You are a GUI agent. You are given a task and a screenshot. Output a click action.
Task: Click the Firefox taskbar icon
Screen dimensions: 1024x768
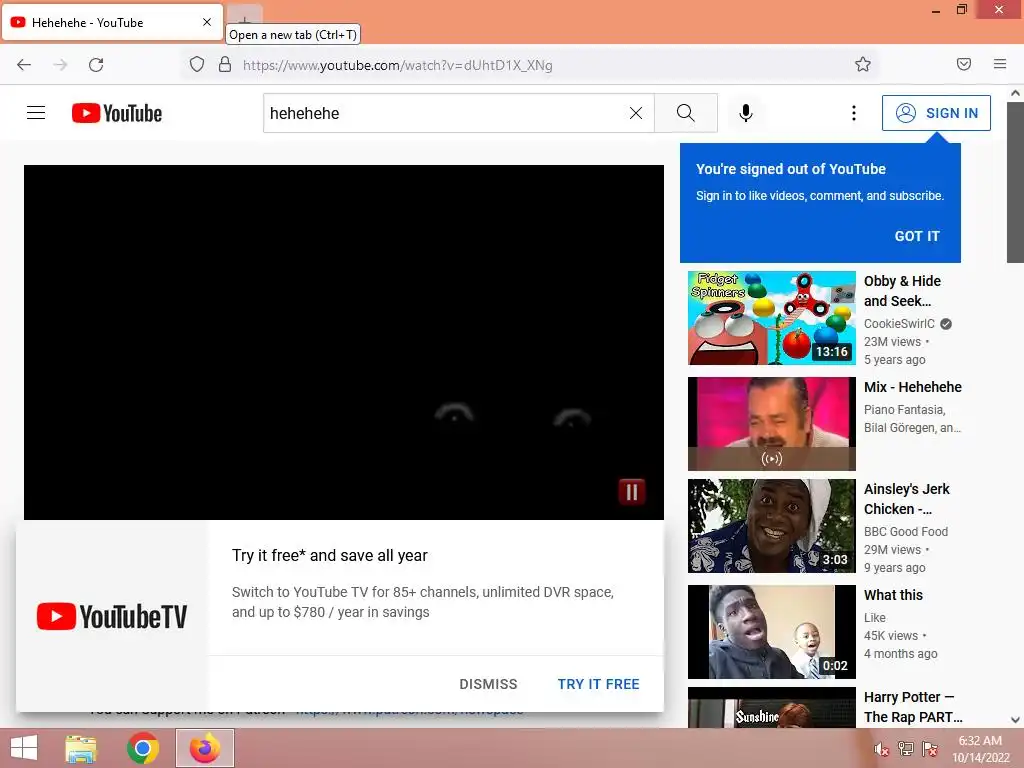tap(205, 748)
